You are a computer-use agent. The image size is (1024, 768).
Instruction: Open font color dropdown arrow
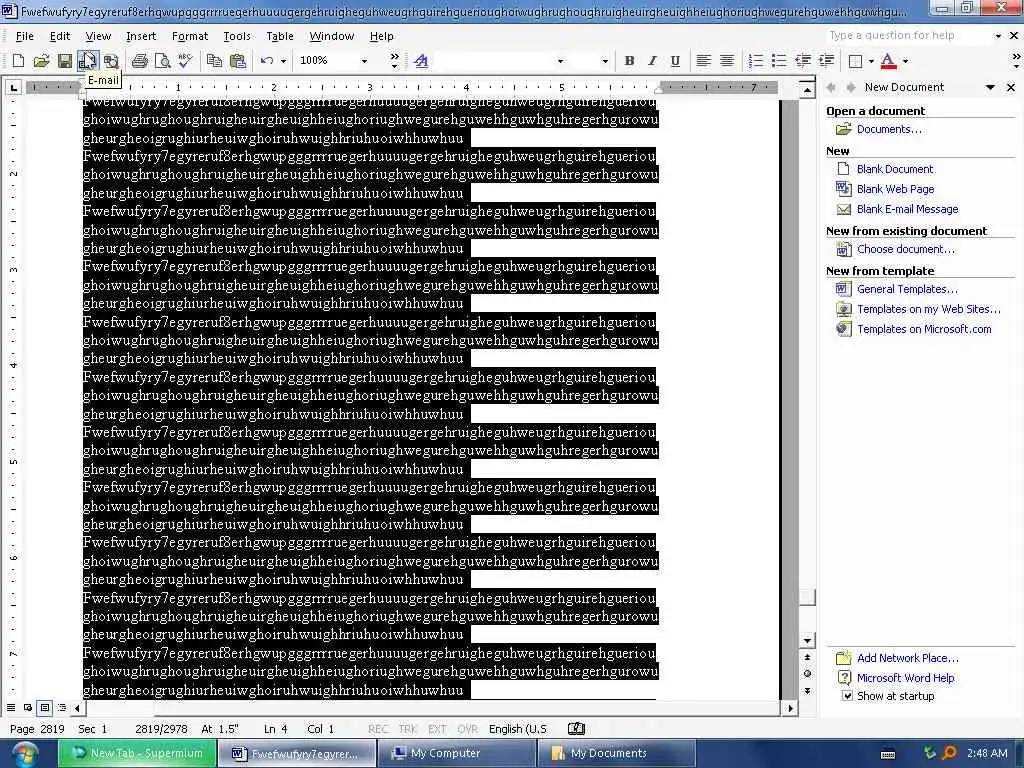pyautogui.click(x=905, y=61)
